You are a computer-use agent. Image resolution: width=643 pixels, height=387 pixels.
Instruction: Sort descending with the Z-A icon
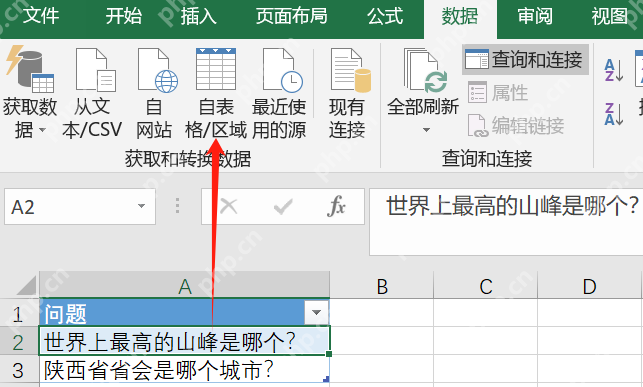[614, 114]
